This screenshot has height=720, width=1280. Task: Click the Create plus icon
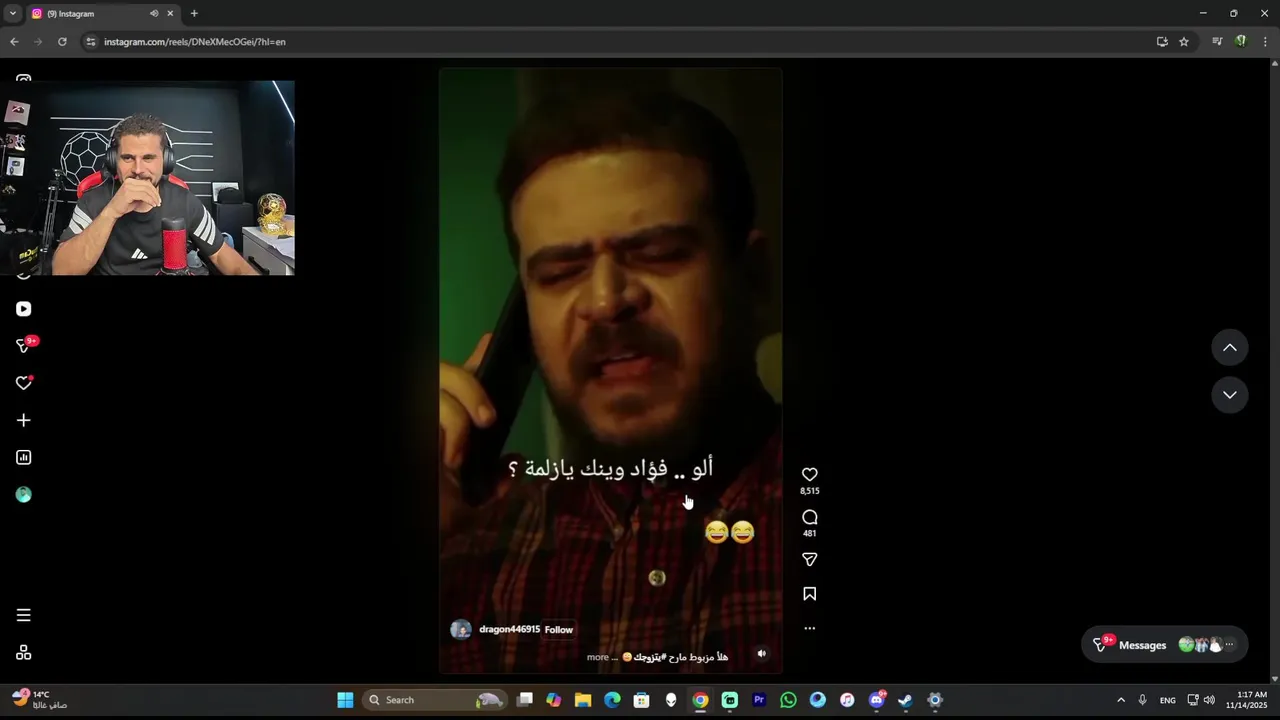(24, 420)
